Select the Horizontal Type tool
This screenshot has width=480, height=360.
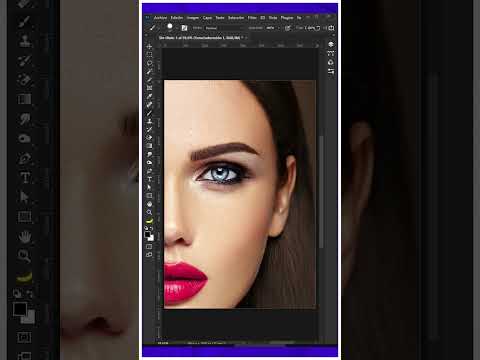click(x=149, y=179)
